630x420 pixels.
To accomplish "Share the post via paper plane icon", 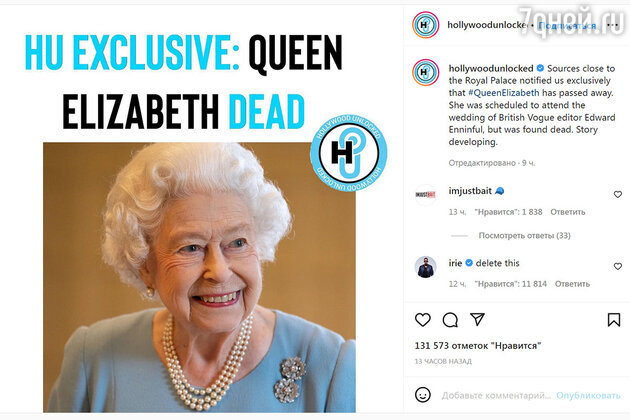I will pos(477,319).
